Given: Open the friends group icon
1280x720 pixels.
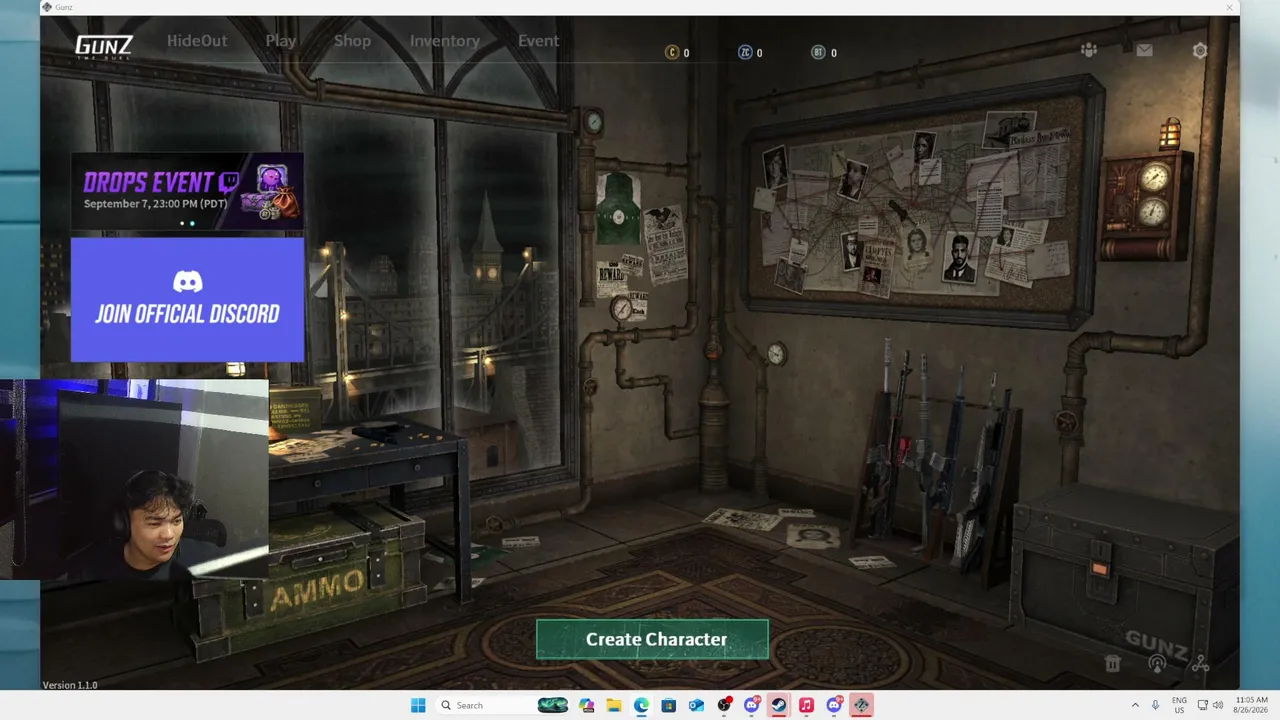Looking at the screenshot, I should tap(1089, 50).
